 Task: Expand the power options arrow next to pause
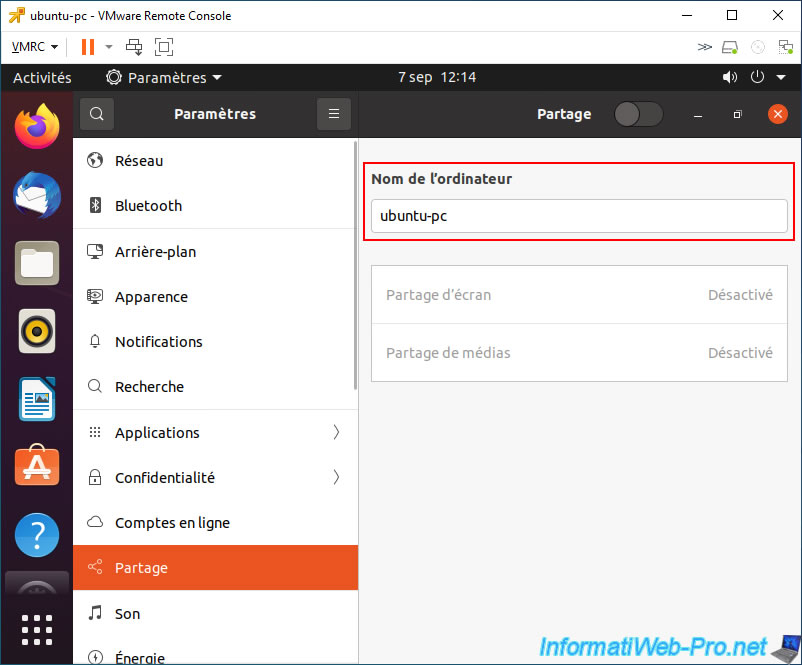pyautogui.click(x=108, y=47)
